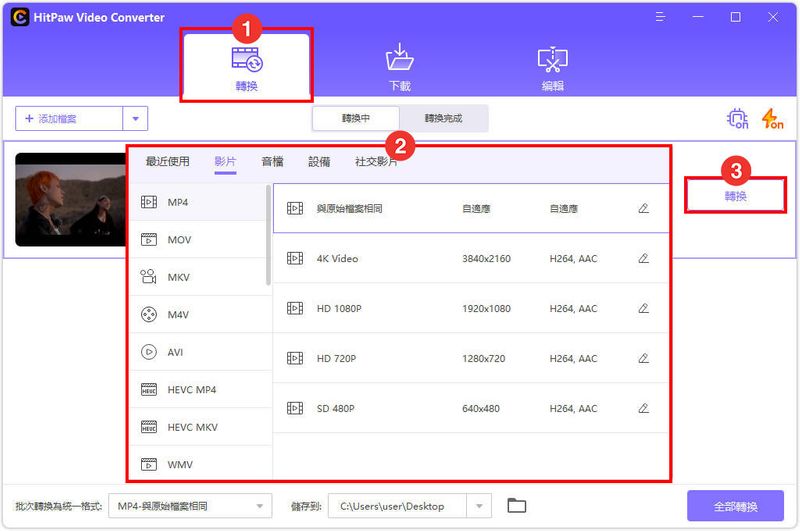Click the HitPaw Video Converter logo icon
This screenshot has width=800, height=531.
[20, 17]
